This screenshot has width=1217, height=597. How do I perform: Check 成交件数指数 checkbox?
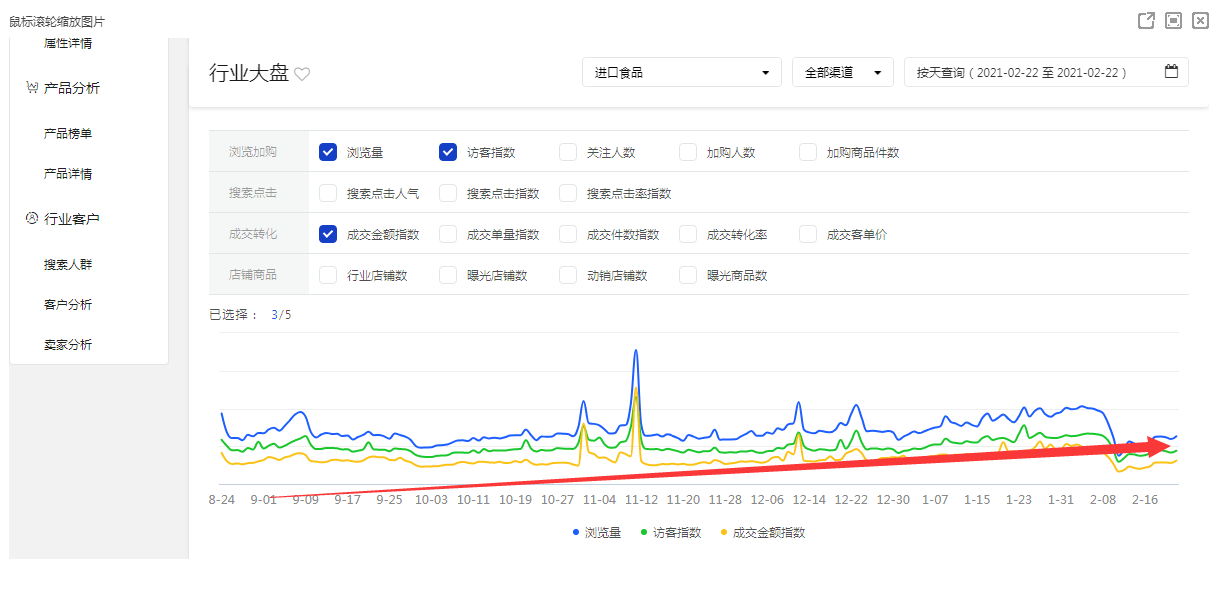[x=568, y=234]
